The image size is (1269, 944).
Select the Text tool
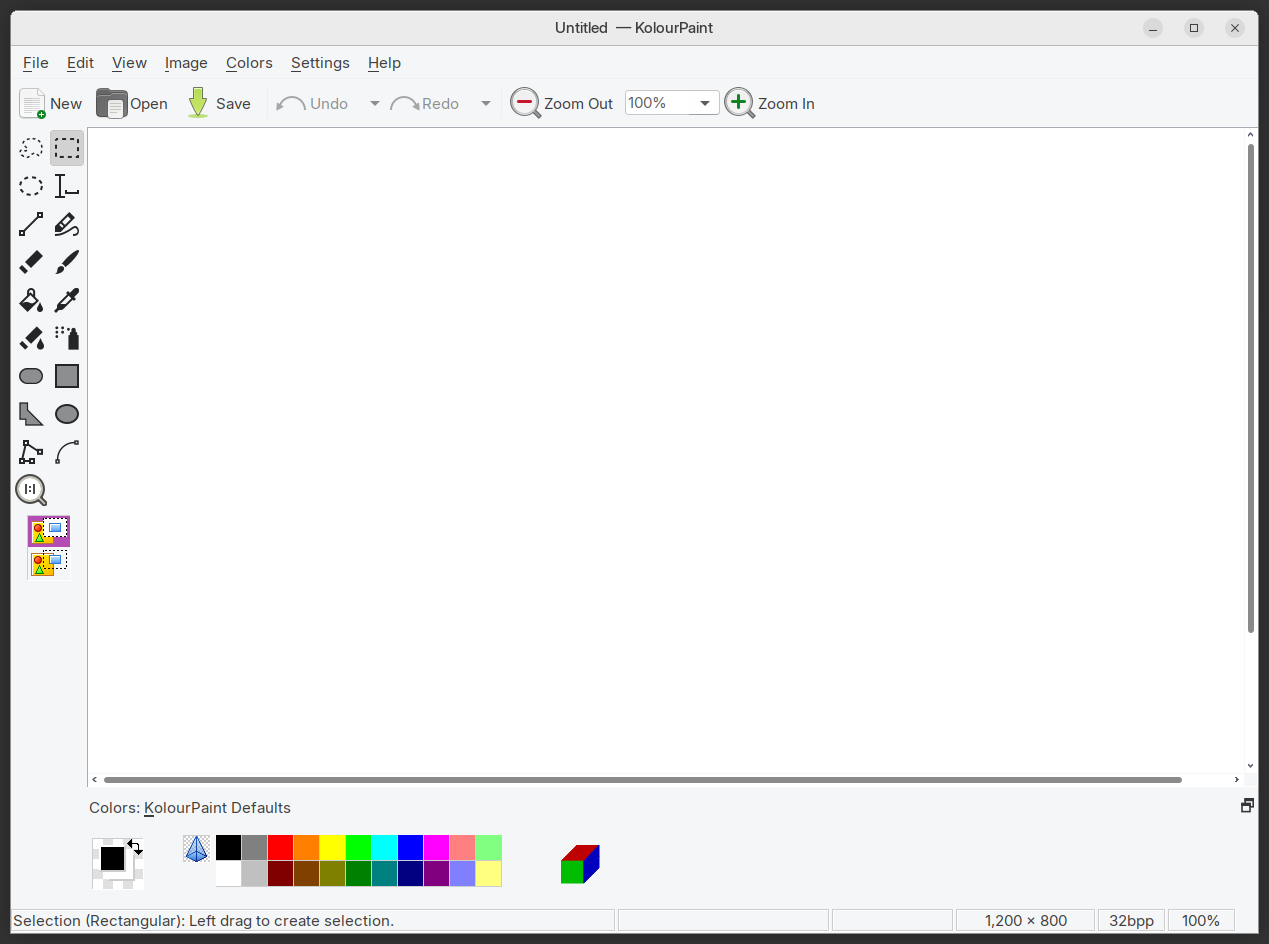click(67, 187)
